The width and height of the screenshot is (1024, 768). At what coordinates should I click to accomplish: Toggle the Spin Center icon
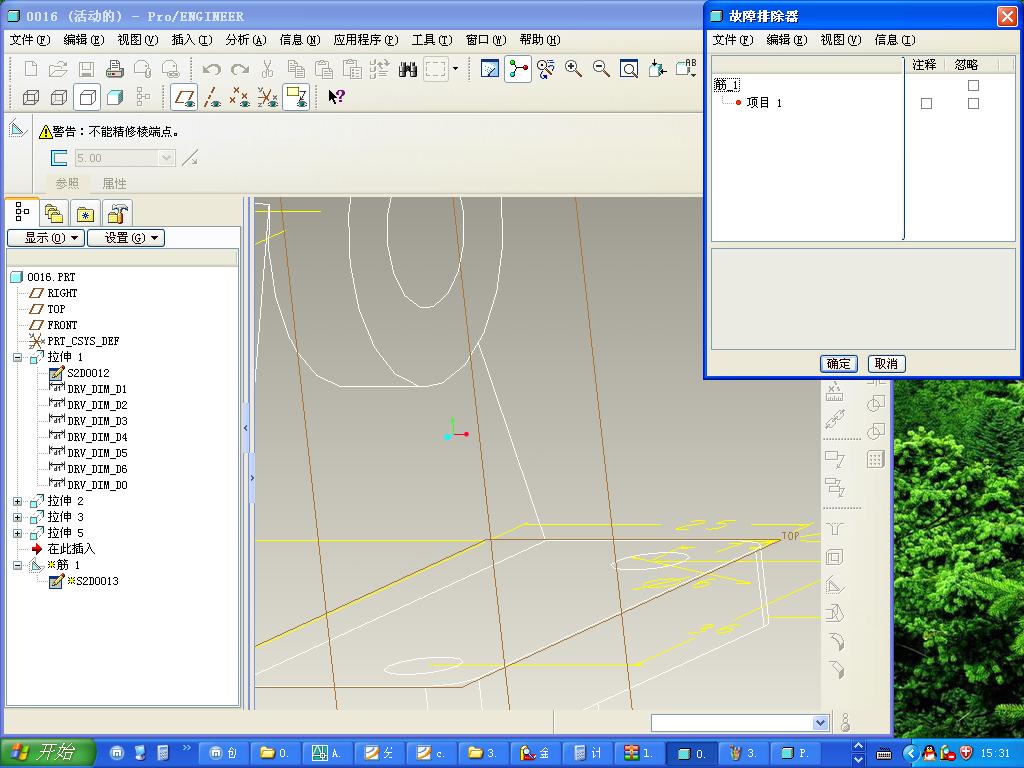pyautogui.click(x=518, y=69)
